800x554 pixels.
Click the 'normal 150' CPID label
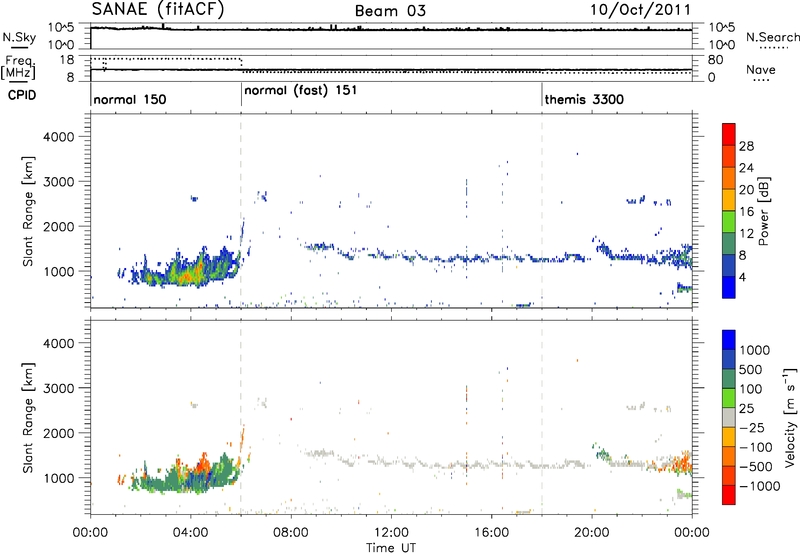[130, 99]
